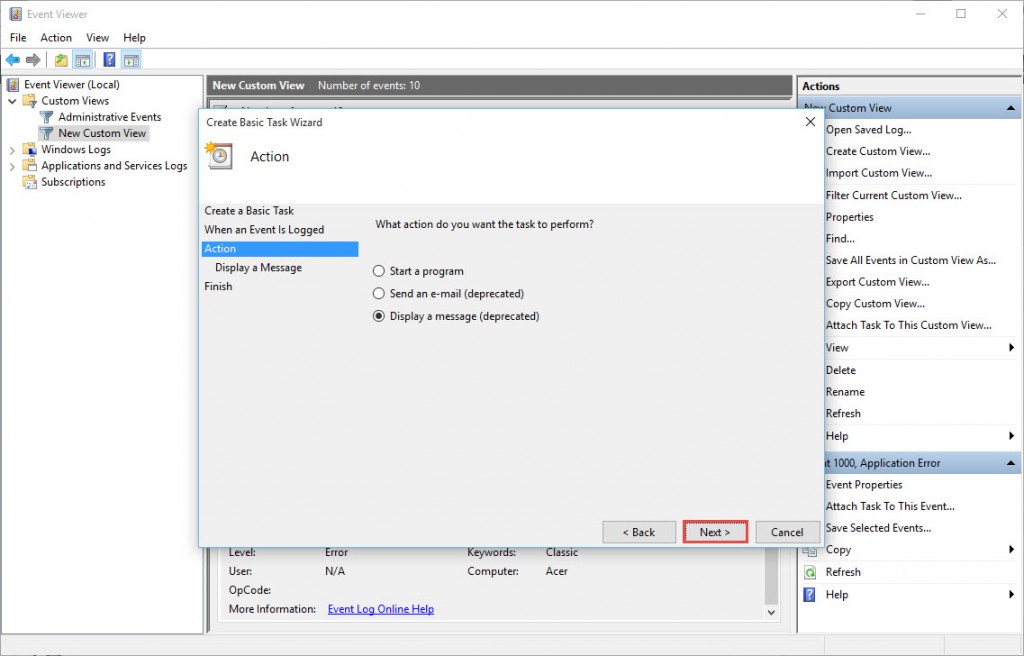
Task: Select the Start a program radio button
Action: 379,270
